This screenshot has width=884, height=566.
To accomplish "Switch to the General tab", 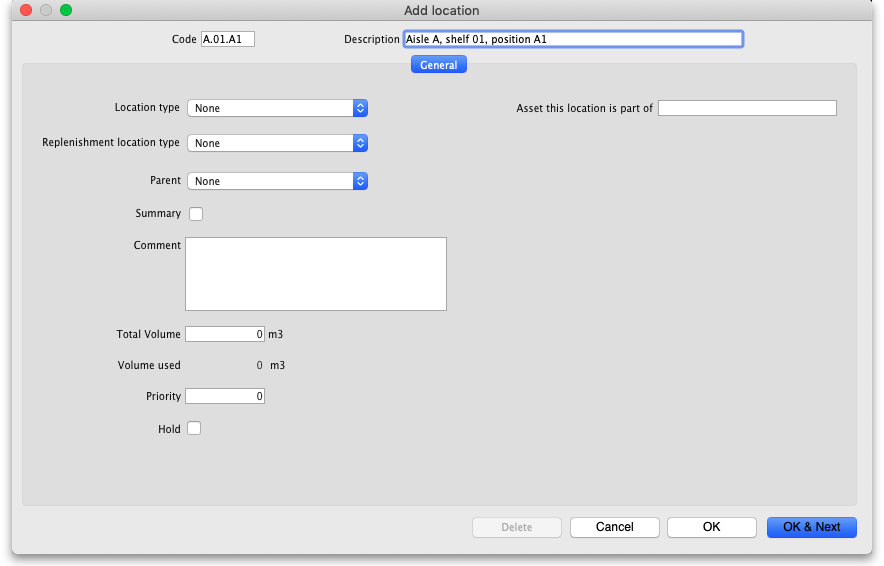I will (x=439, y=65).
